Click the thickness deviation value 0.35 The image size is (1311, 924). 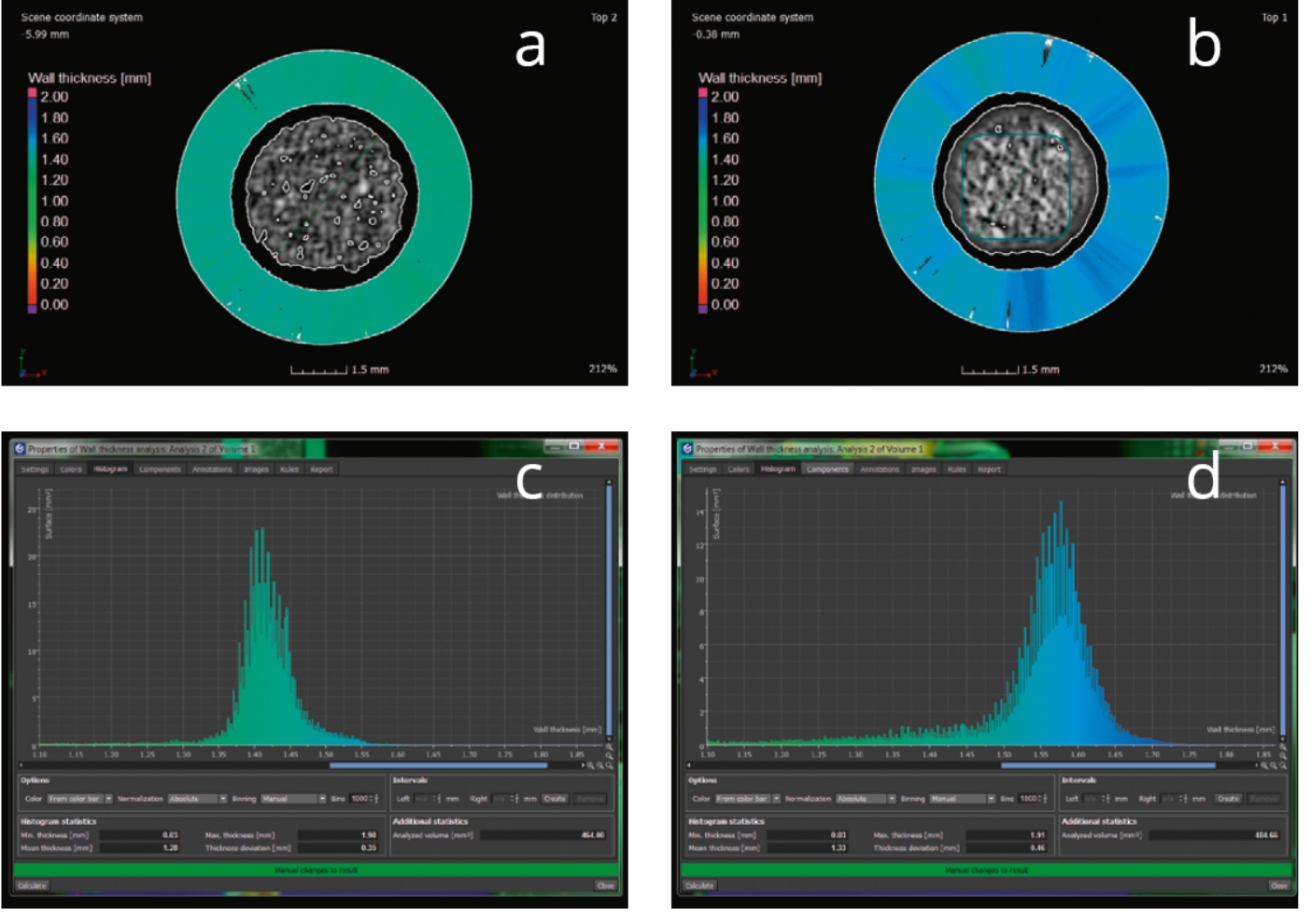click(369, 847)
